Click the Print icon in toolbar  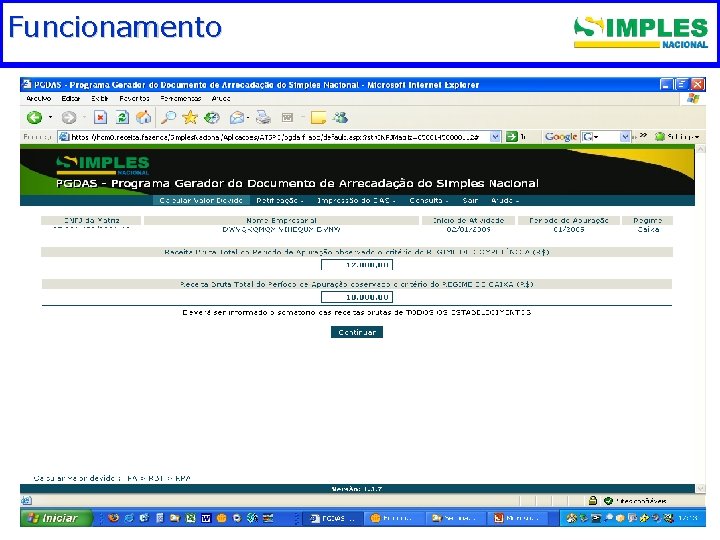click(263, 118)
